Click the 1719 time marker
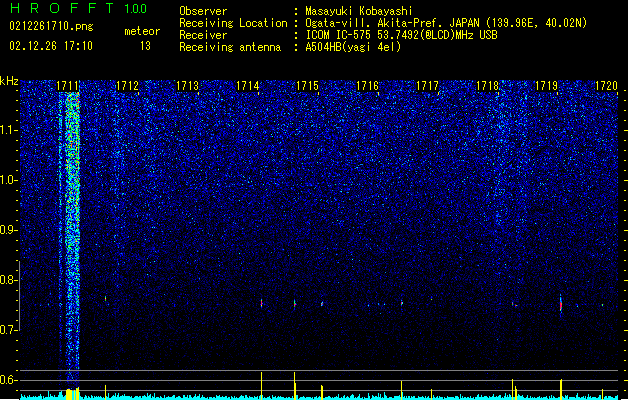629x400 pixels. point(547,86)
